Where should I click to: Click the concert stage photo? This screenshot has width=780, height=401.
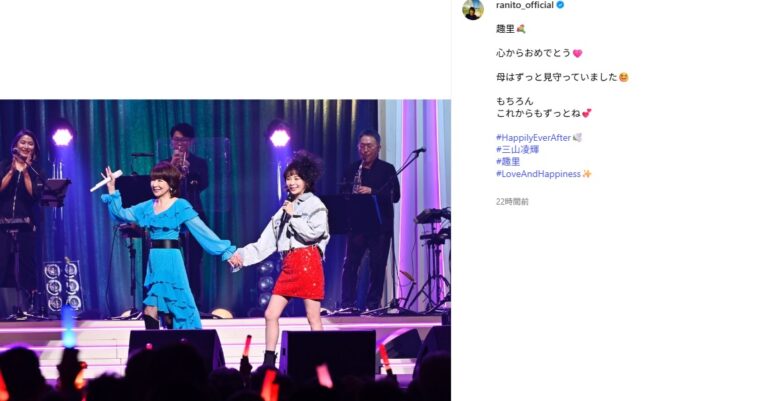pyautogui.click(x=225, y=250)
